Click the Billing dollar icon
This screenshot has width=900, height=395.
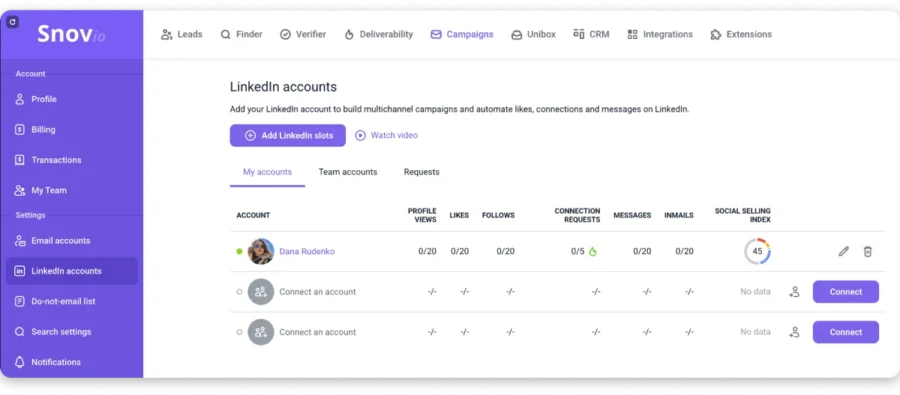(x=20, y=130)
